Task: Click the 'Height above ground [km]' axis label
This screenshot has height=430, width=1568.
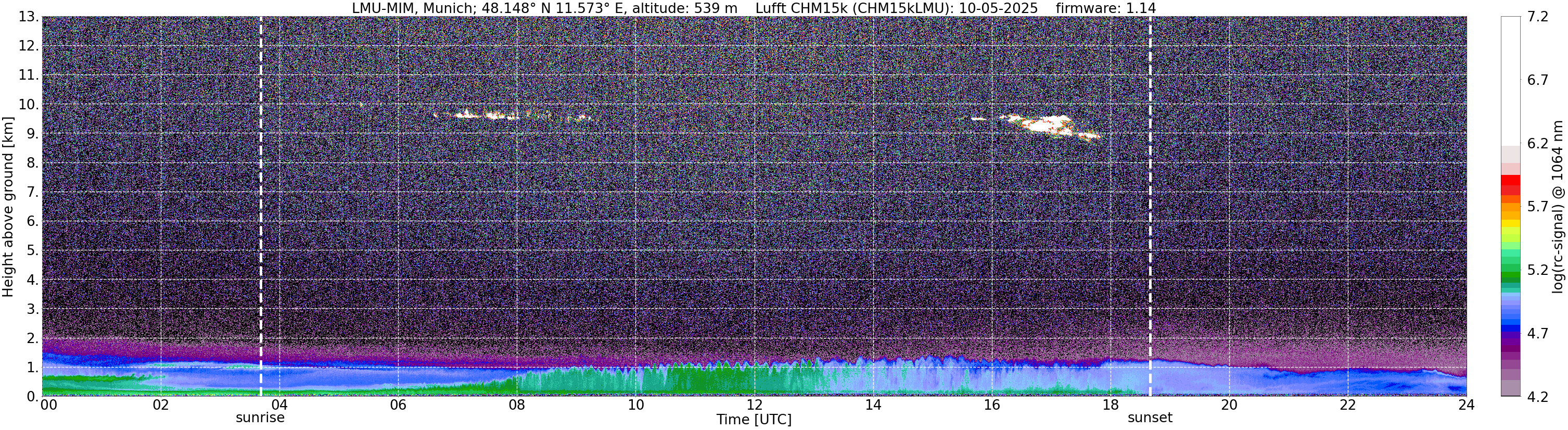Action: 8,207
